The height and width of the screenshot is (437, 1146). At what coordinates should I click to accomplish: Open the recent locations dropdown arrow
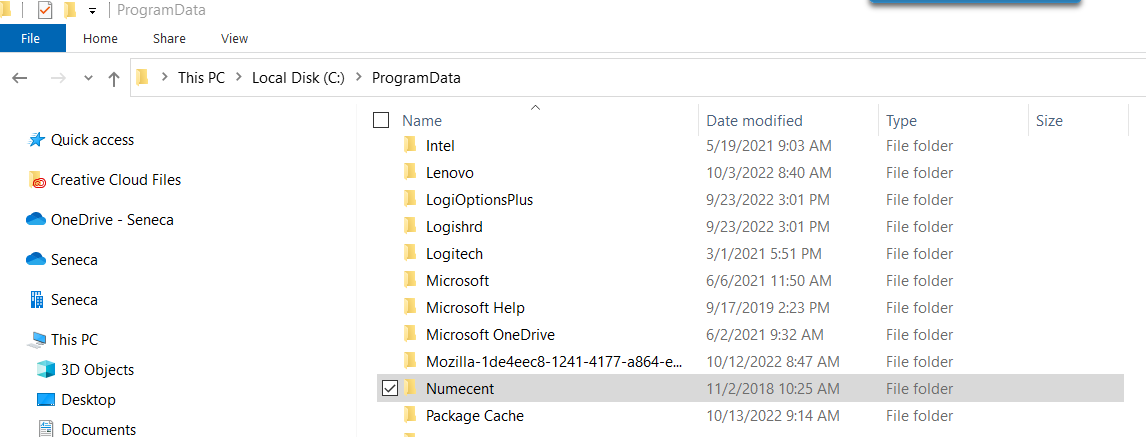[x=88, y=78]
